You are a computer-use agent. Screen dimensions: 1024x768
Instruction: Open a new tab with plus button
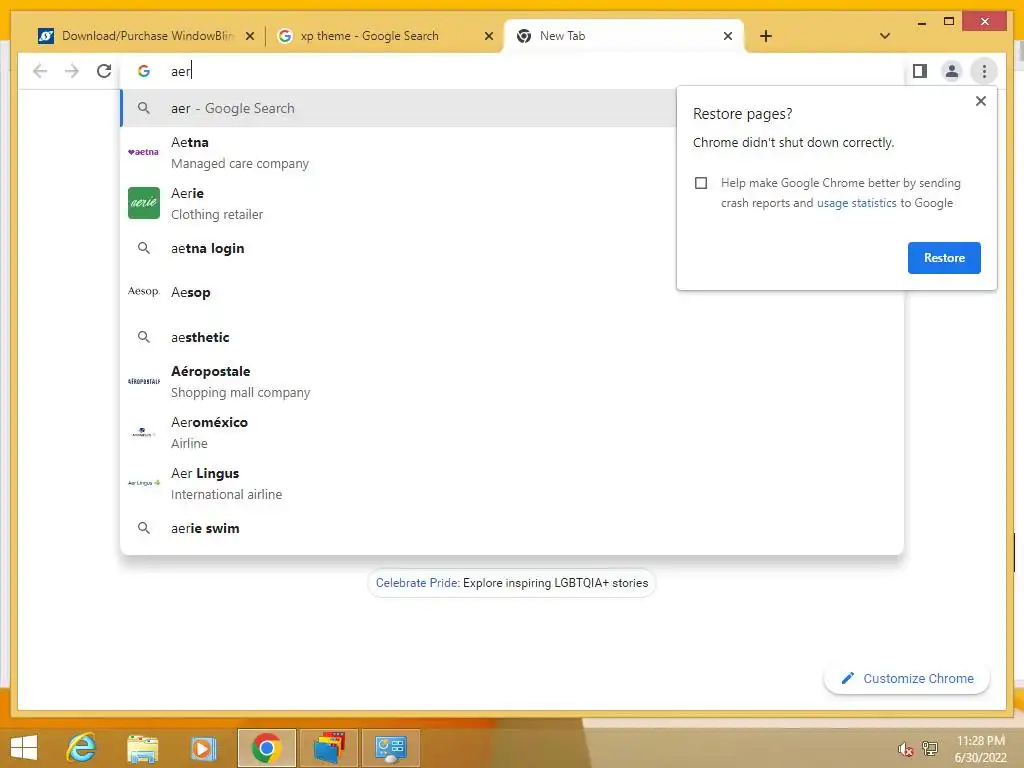(x=766, y=36)
